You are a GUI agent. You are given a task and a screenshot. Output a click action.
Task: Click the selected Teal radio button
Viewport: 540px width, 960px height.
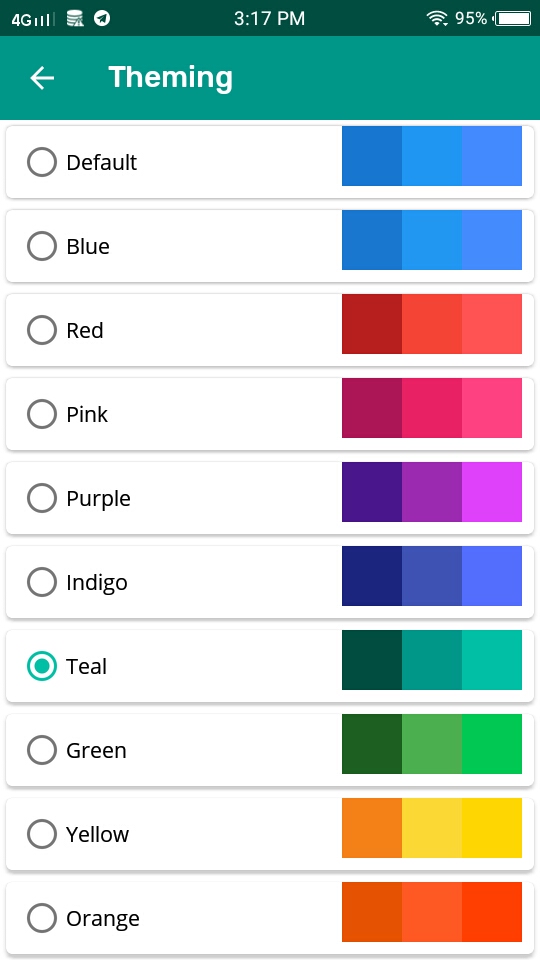tap(42, 666)
